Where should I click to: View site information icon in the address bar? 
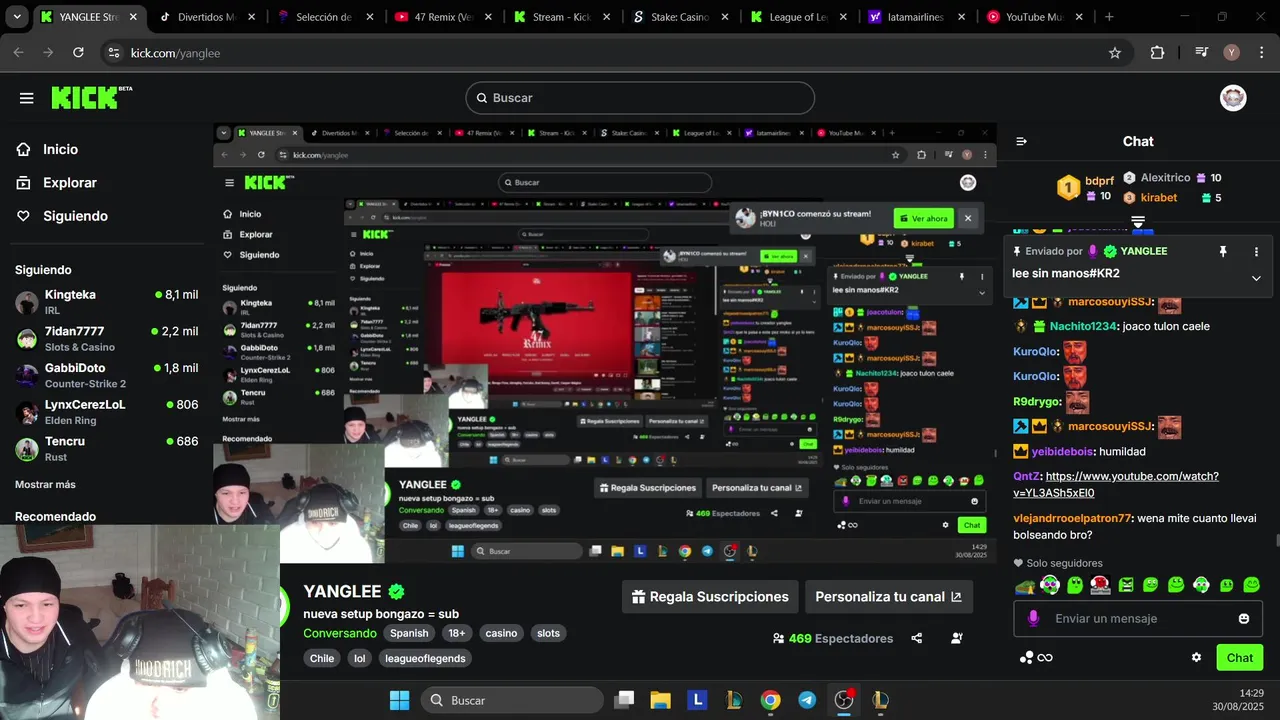click(113, 53)
